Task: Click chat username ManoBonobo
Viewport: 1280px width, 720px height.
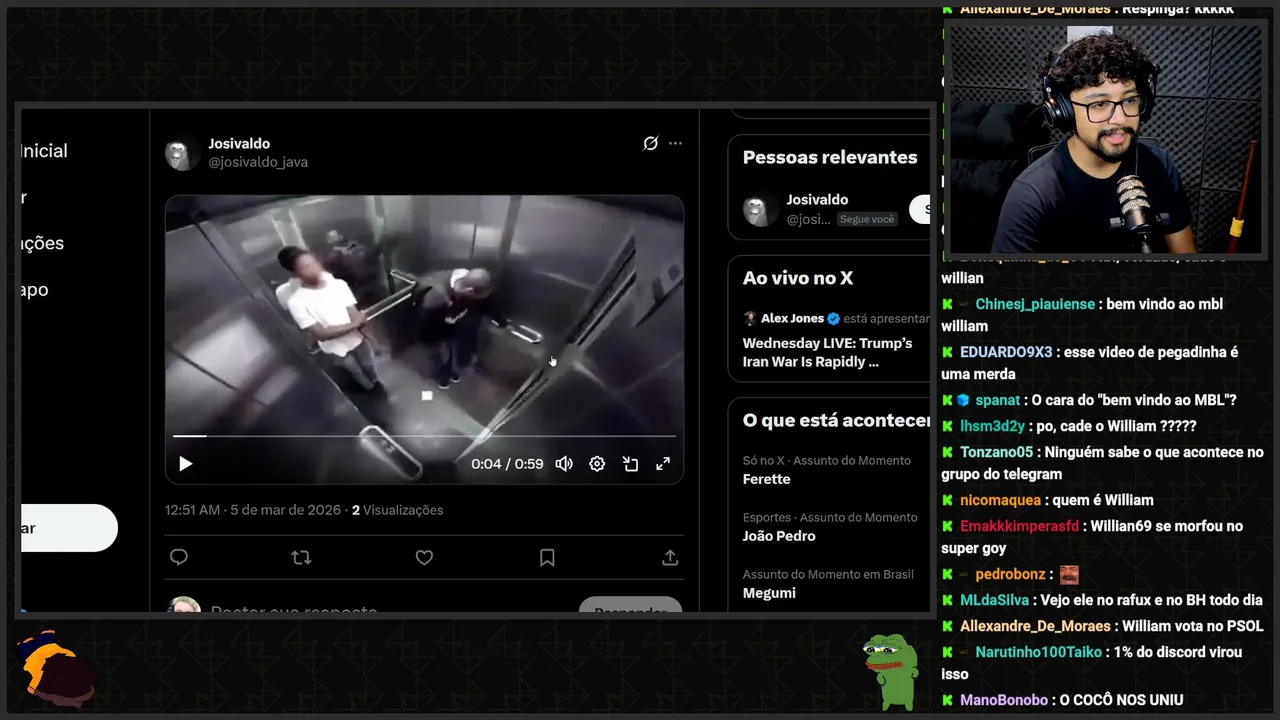Action: (1004, 700)
